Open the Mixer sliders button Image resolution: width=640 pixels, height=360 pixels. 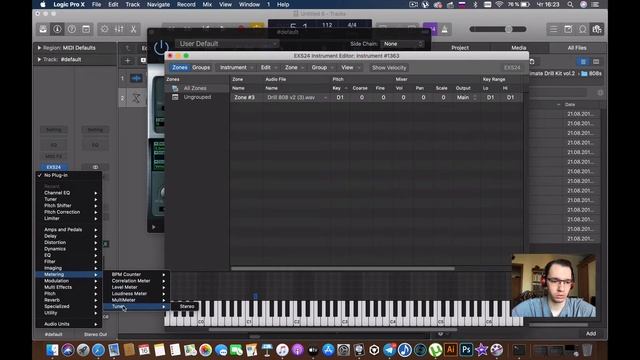(119, 29)
